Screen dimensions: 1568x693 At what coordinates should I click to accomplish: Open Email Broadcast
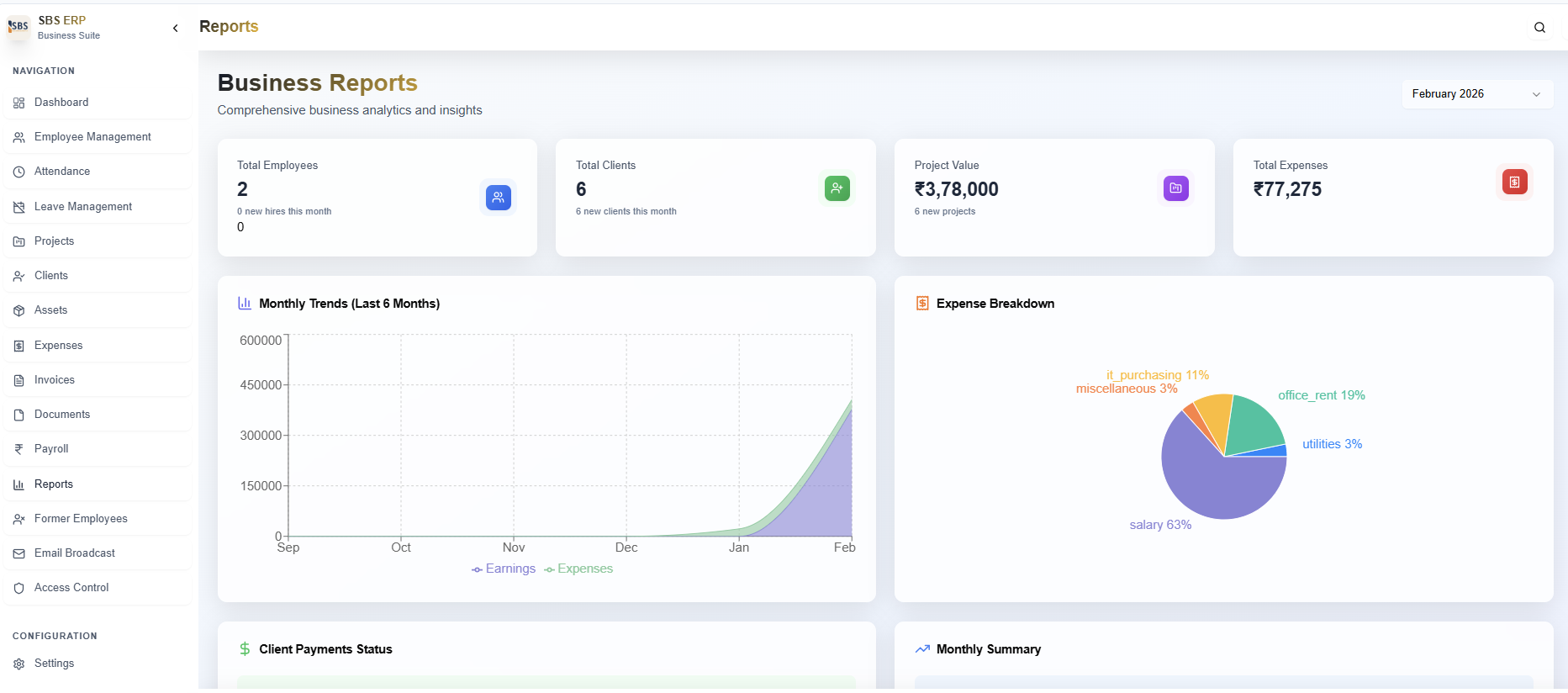click(98, 553)
